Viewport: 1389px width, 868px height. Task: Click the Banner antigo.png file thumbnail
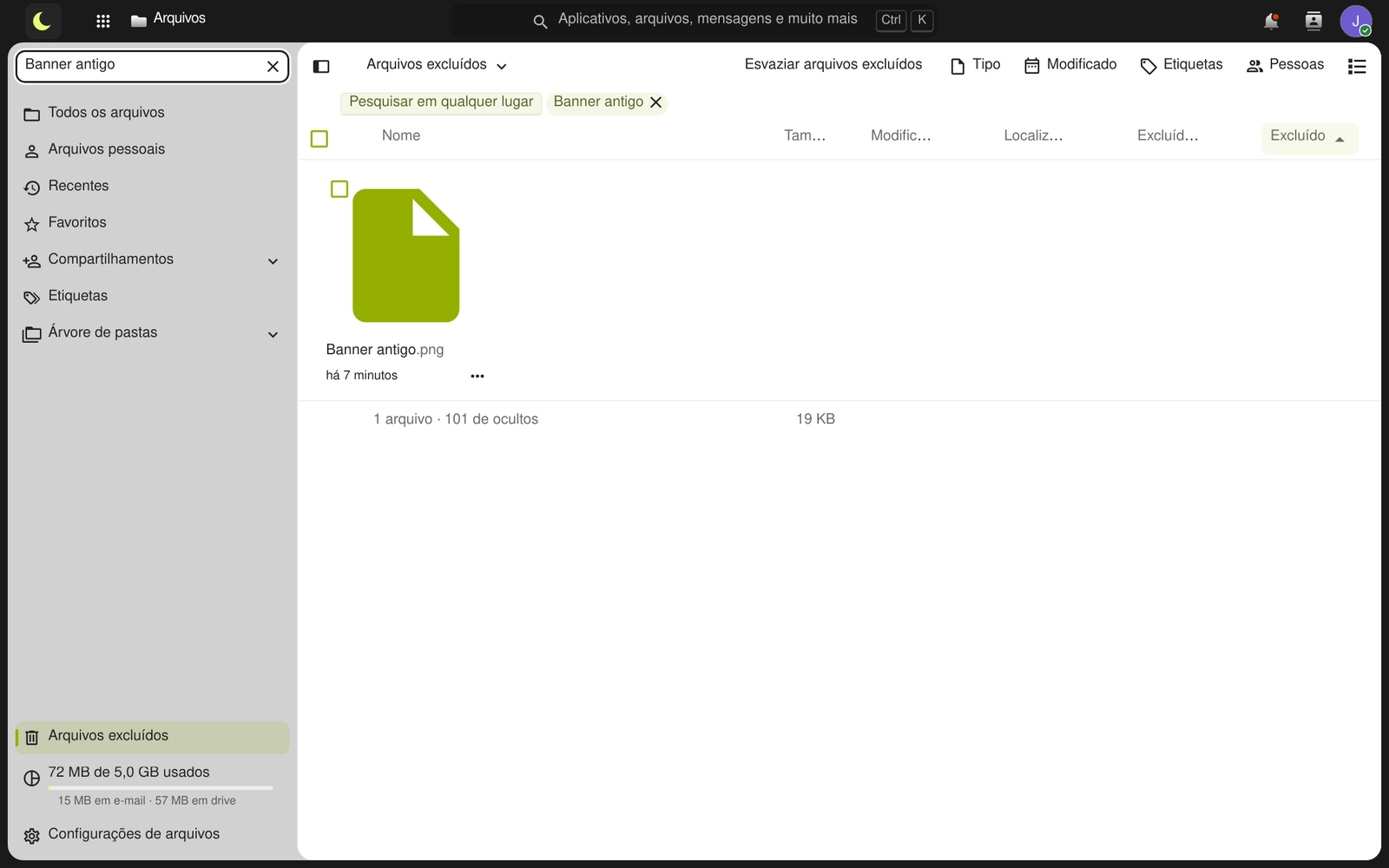pyautogui.click(x=405, y=255)
